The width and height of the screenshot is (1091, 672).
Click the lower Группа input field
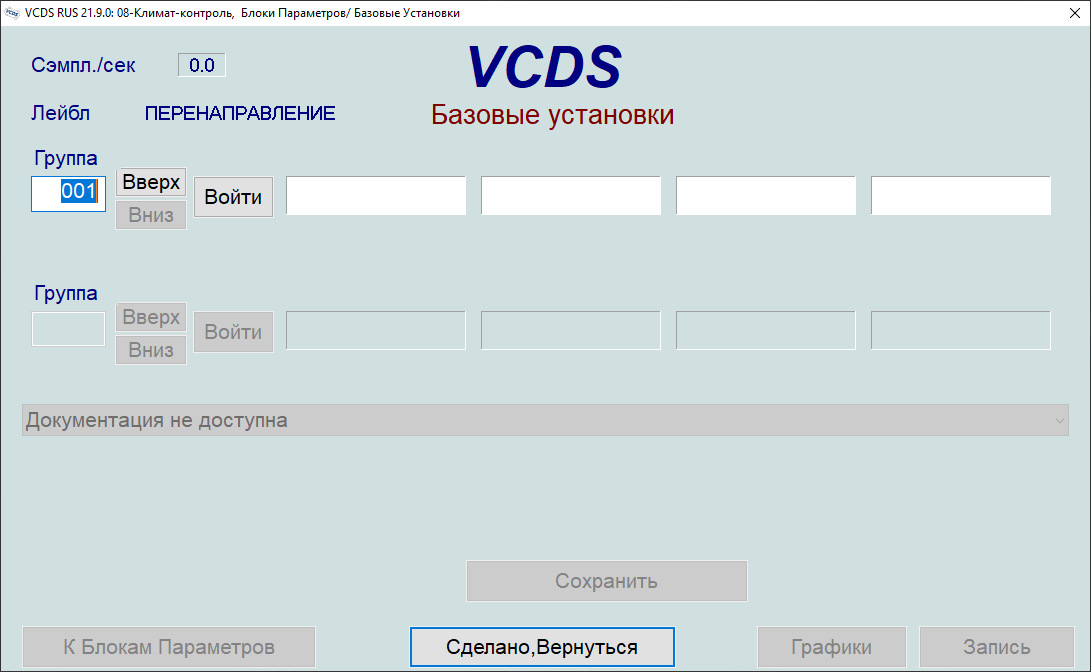click(x=68, y=329)
